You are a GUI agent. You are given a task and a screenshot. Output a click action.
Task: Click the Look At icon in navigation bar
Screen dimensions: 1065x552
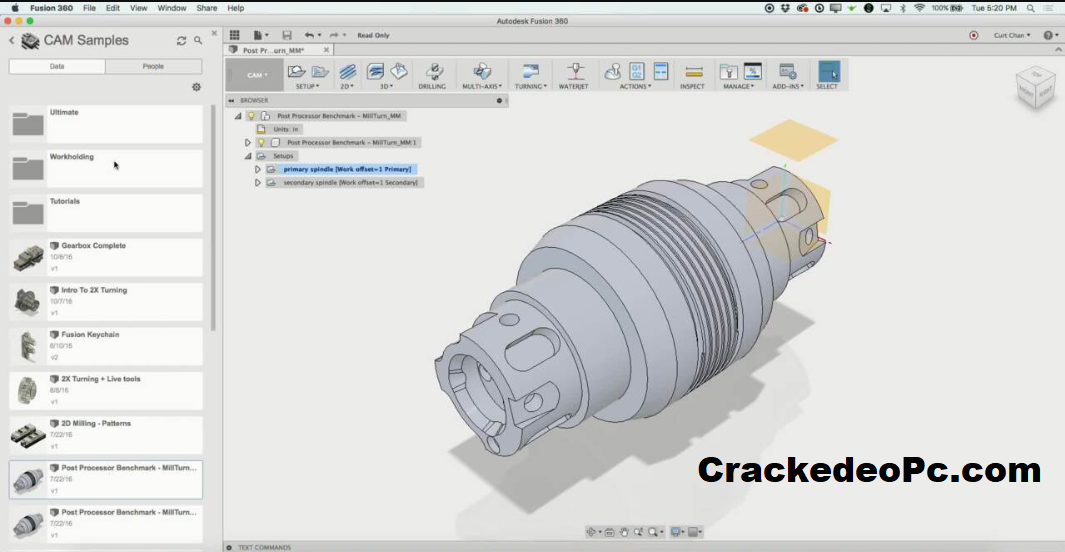pos(609,532)
